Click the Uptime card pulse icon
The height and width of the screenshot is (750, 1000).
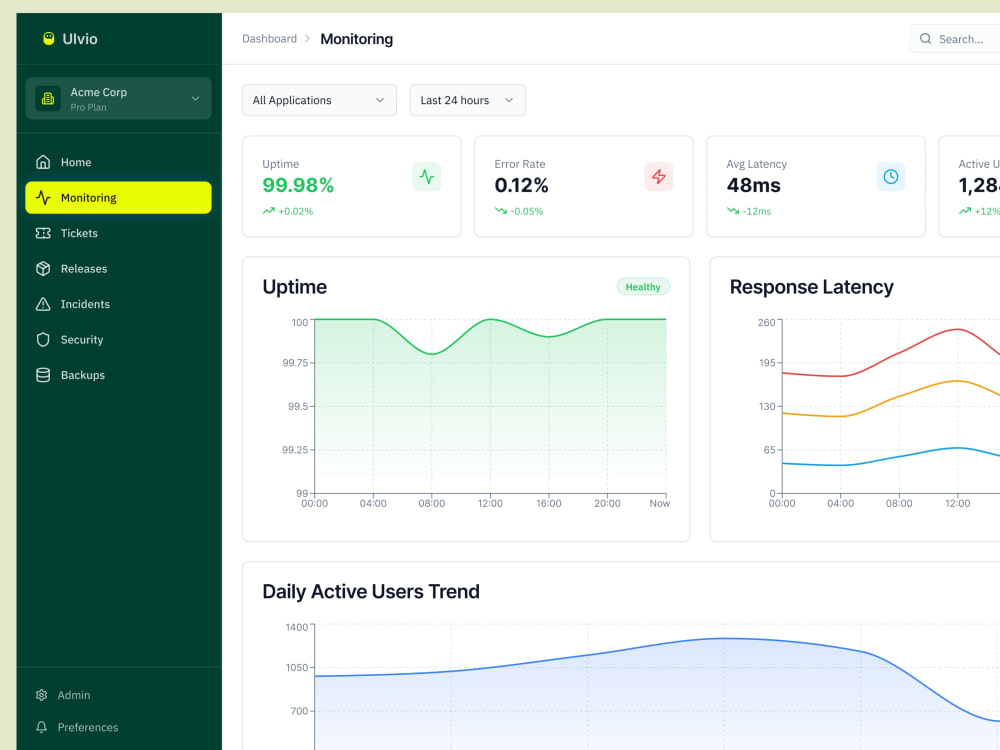click(x=427, y=177)
